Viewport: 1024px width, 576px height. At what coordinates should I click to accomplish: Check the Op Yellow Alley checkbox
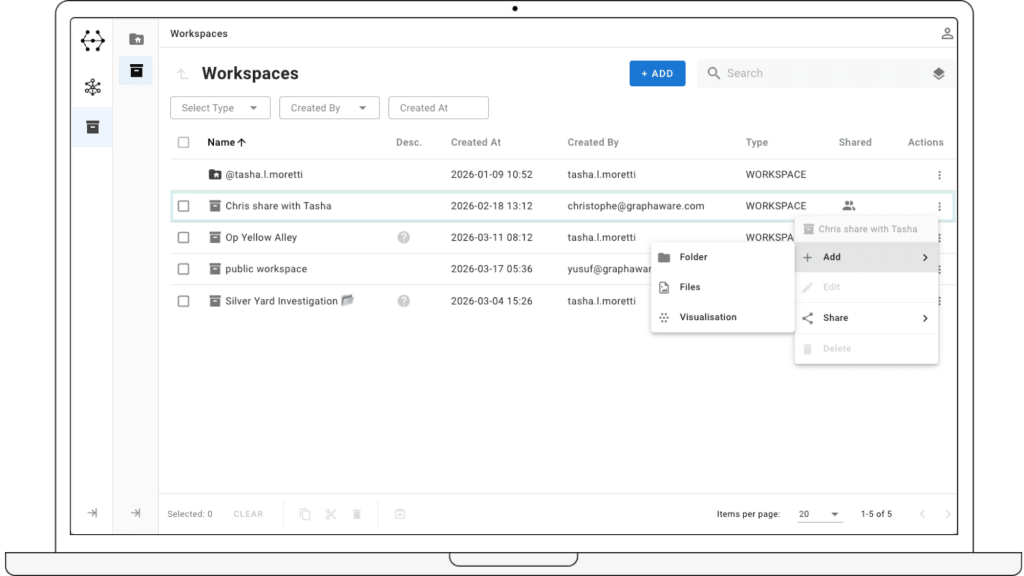[x=184, y=238]
